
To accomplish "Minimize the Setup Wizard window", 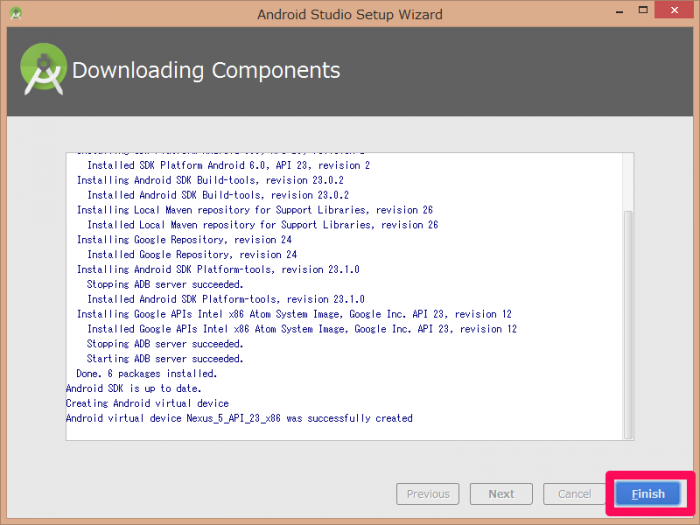I will pyautogui.click(x=619, y=11).
